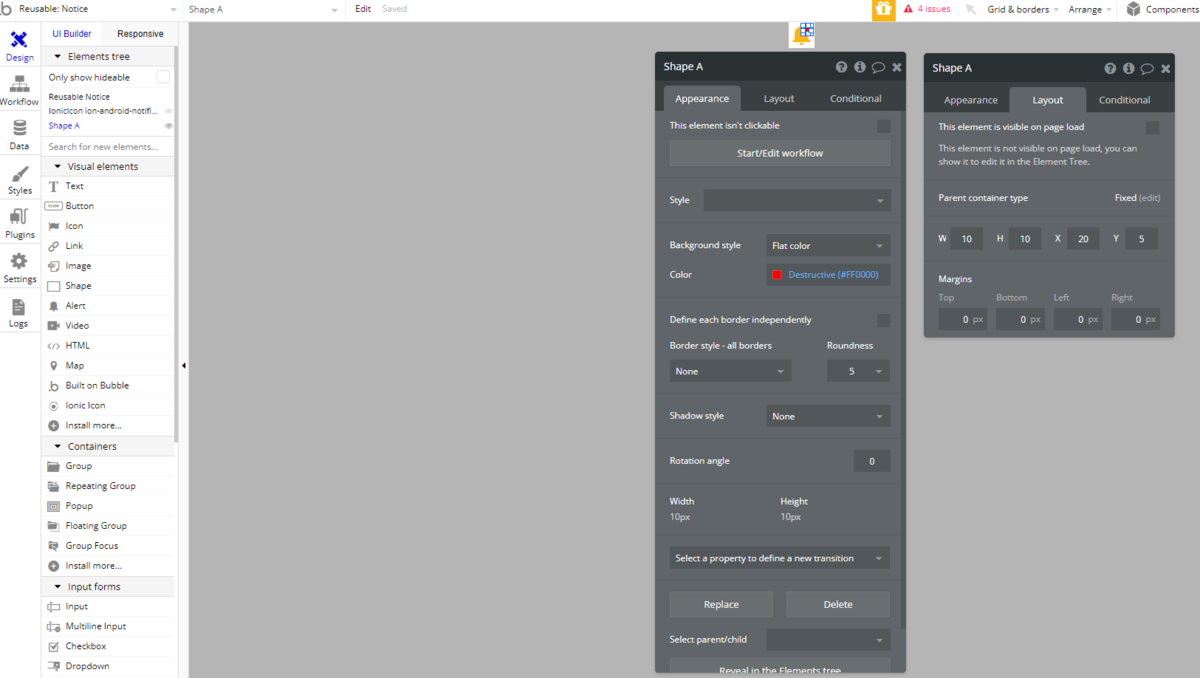The width and height of the screenshot is (1200, 678).
Task: Toggle visibility eye for the IonicIcon element
Action: 168,111
